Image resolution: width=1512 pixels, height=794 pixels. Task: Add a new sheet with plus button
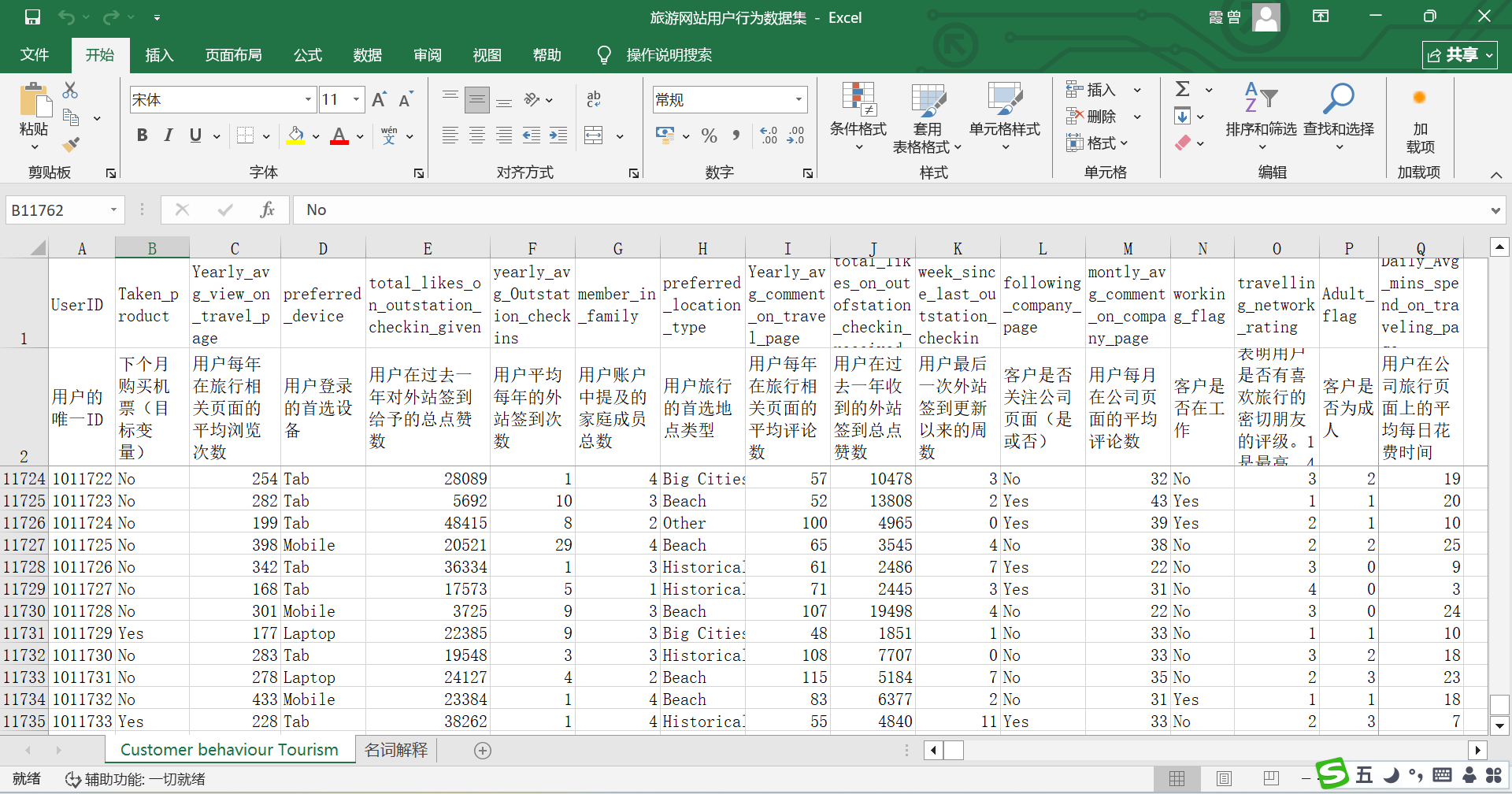(483, 751)
